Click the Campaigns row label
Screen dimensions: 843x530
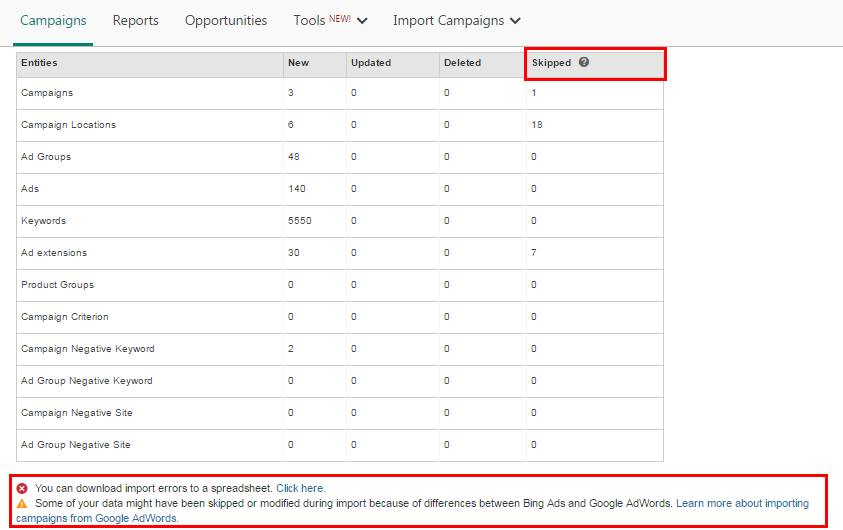tap(47, 93)
